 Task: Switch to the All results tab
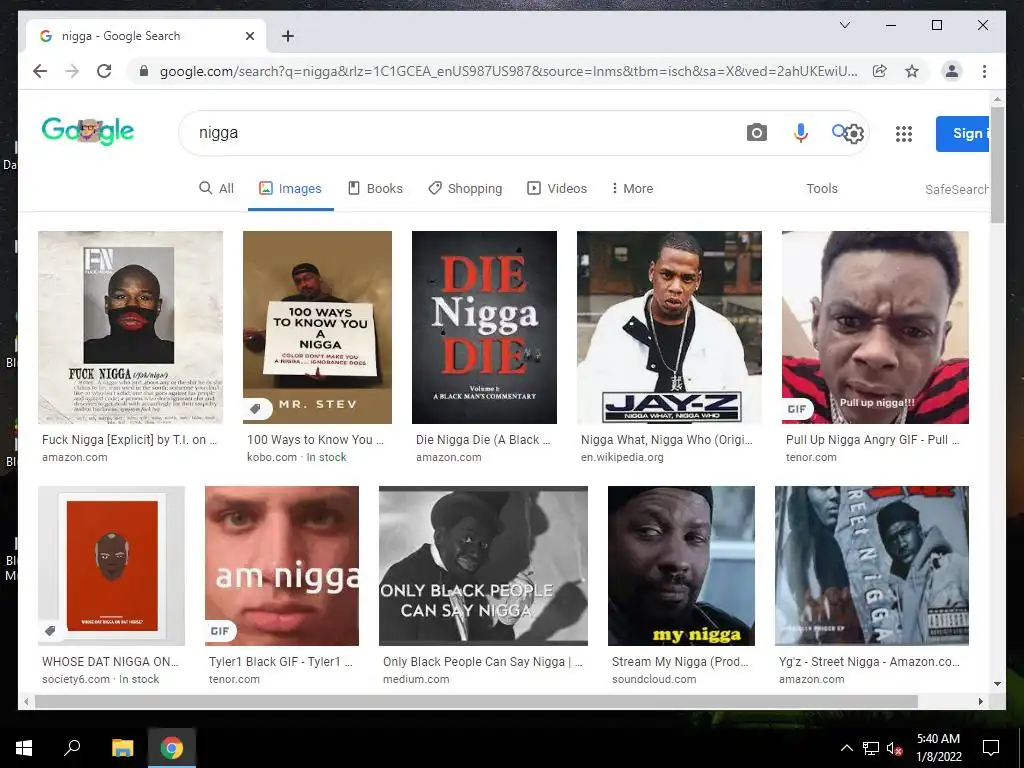(216, 189)
